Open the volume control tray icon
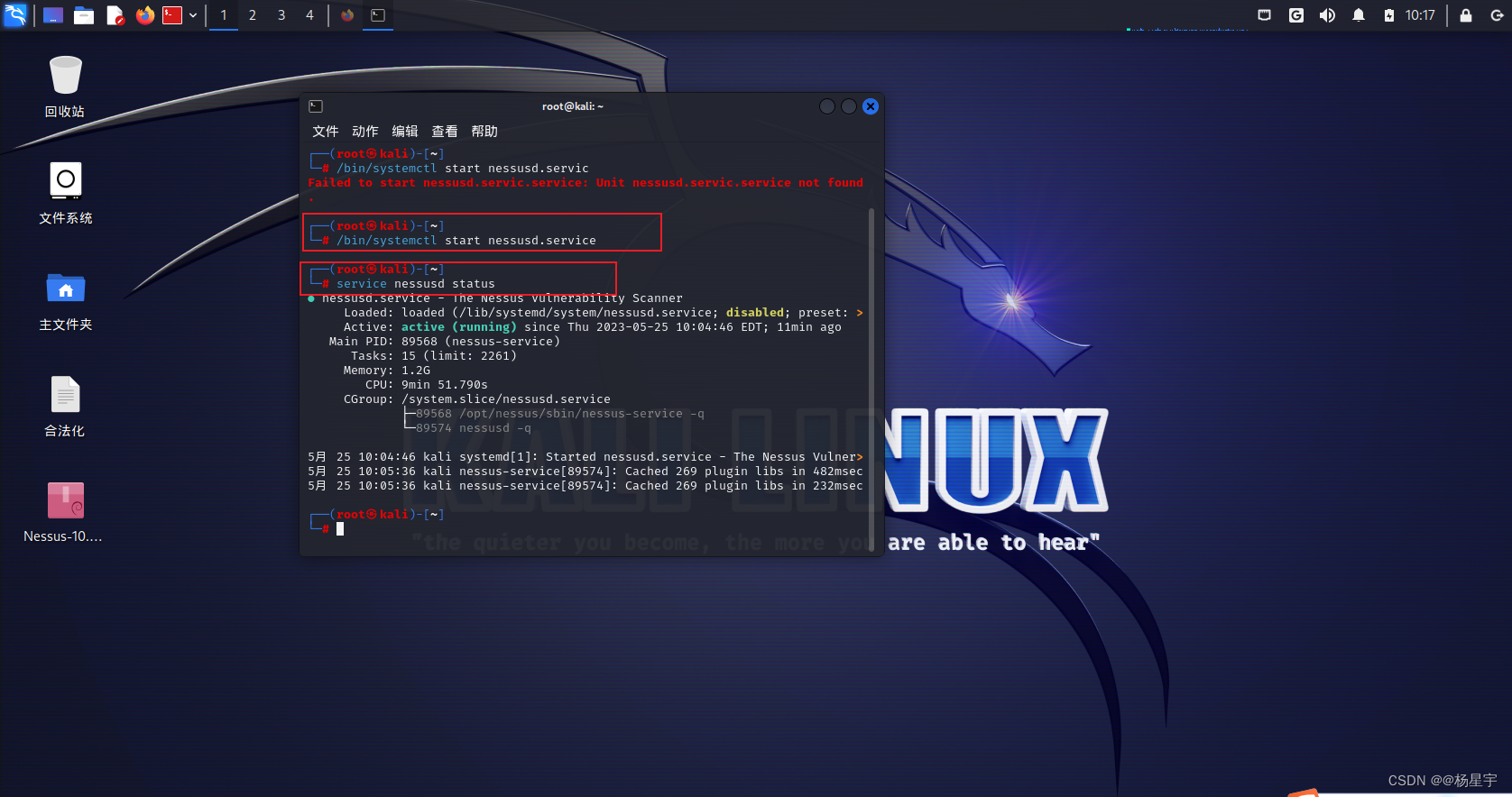This screenshot has width=1512, height=797. (x=1327, y=15)
